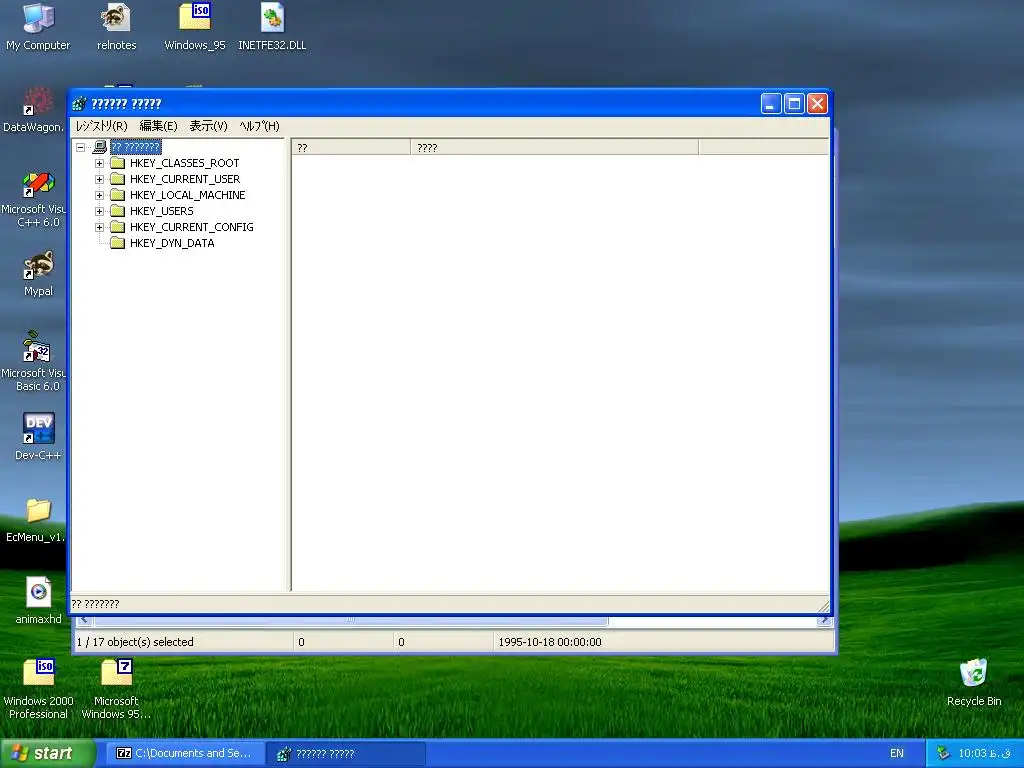Select HKEY_USERS label

(161, 211)
